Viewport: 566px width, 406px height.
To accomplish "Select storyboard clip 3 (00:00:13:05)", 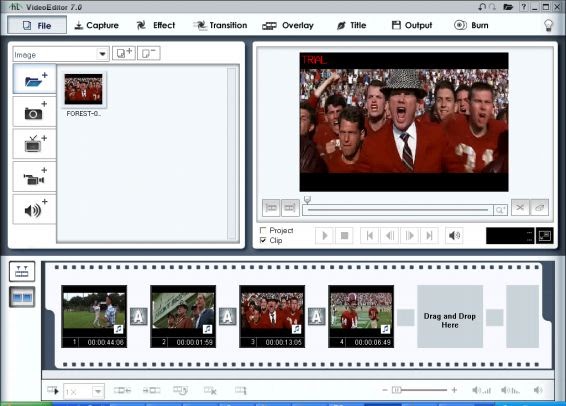I will click(x=272, y=316).
